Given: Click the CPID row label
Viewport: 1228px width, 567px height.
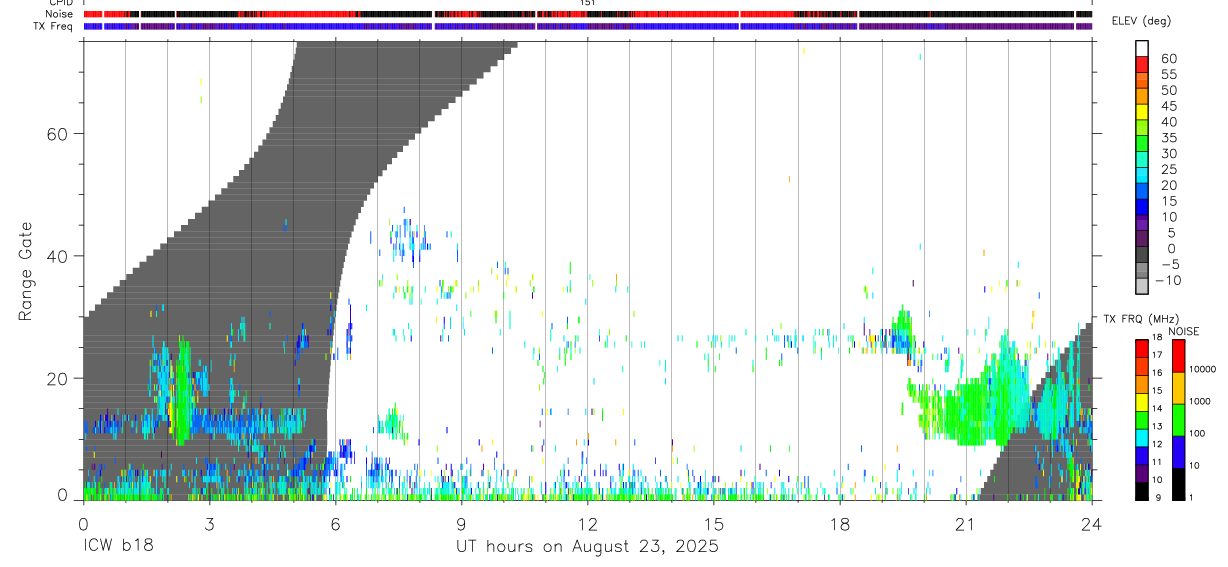Looking at the screenshot, I should 60,3.
